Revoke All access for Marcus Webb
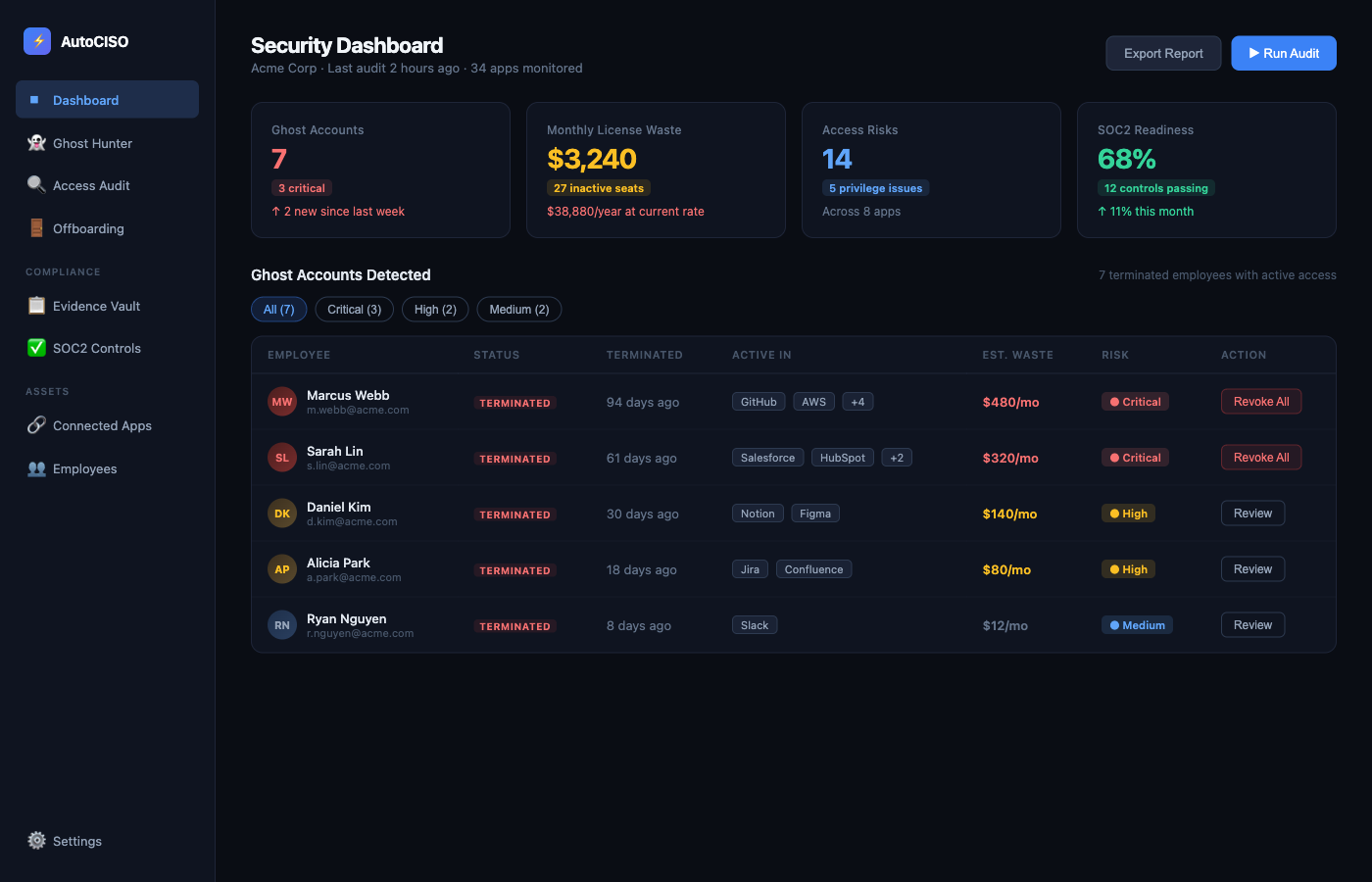The height and width of the screenshot is (882, 1372). coord(1261,402)
